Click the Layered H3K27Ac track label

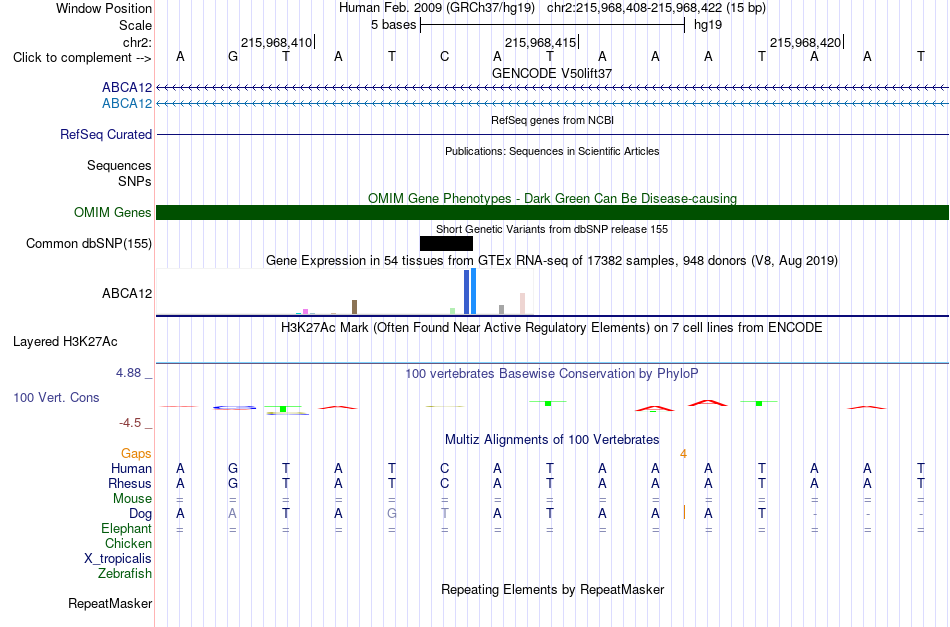click(x=65, y=342)
